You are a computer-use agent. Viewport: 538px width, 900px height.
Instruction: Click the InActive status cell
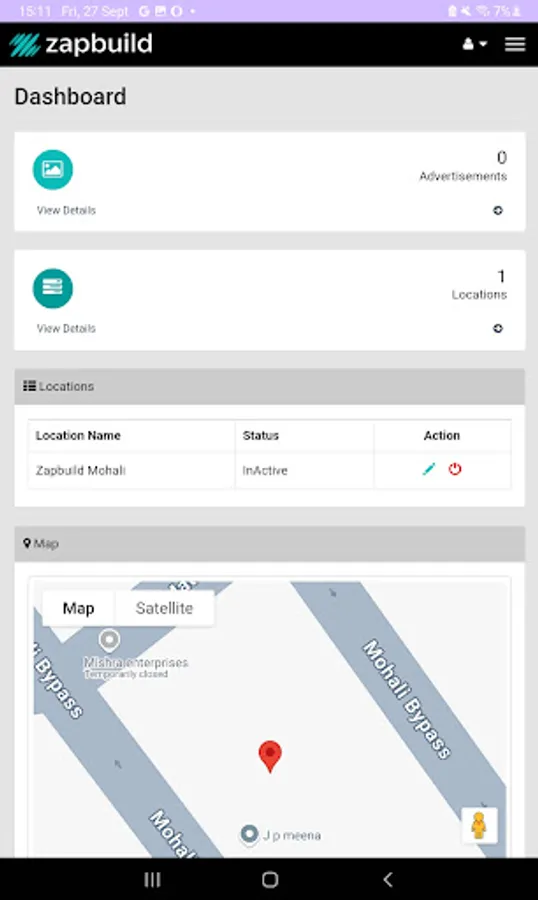pyautogui.click(x=265, y=471)
